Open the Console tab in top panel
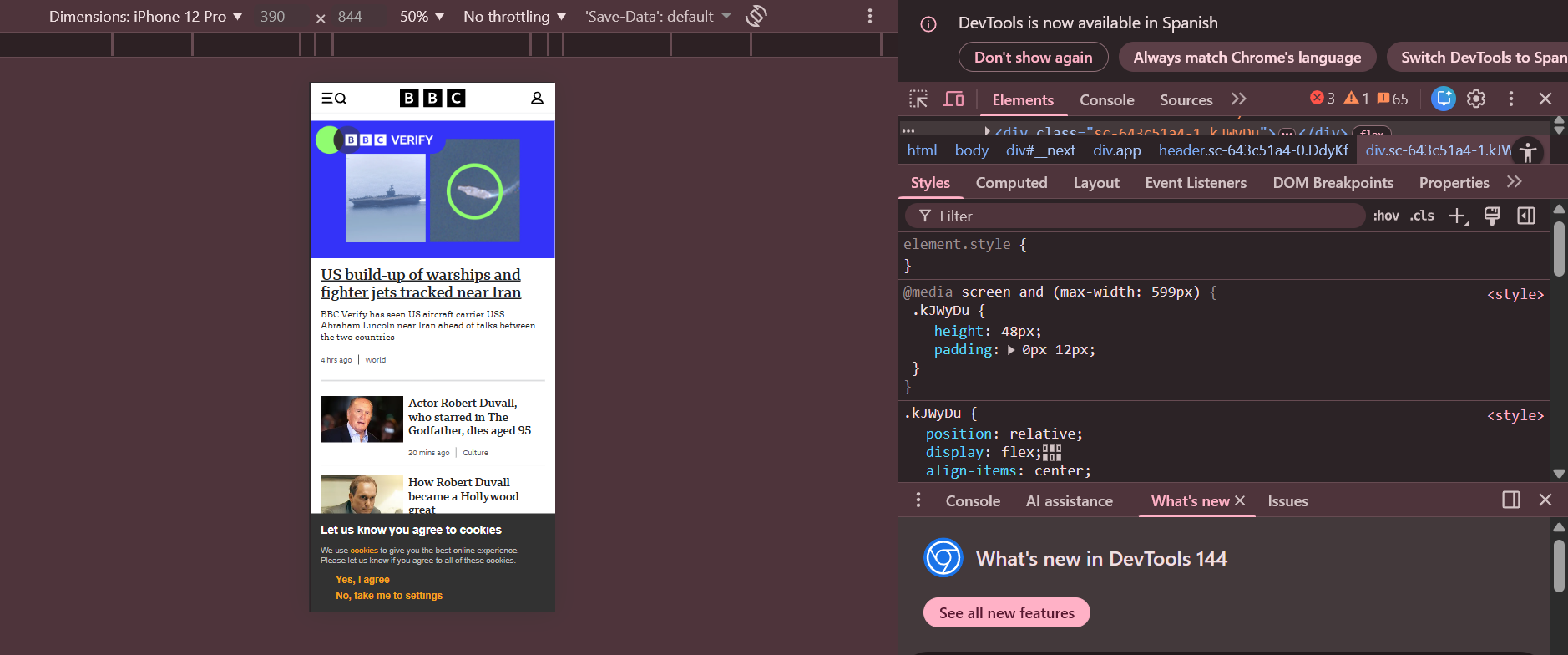This screenshot has height=655, width=1568. click(1106, 100)
